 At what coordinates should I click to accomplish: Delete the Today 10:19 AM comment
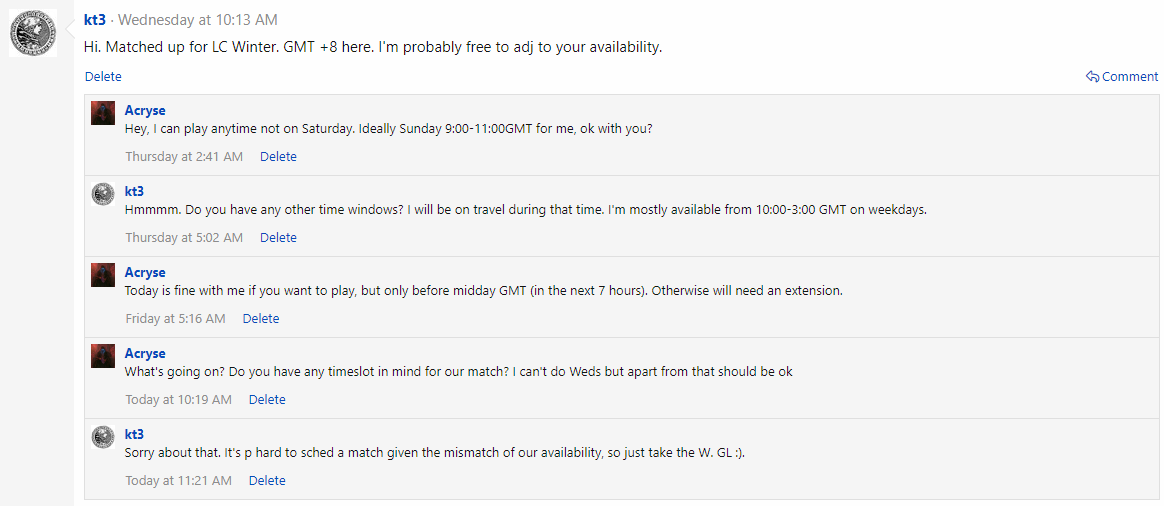click(x=267, y=400)
